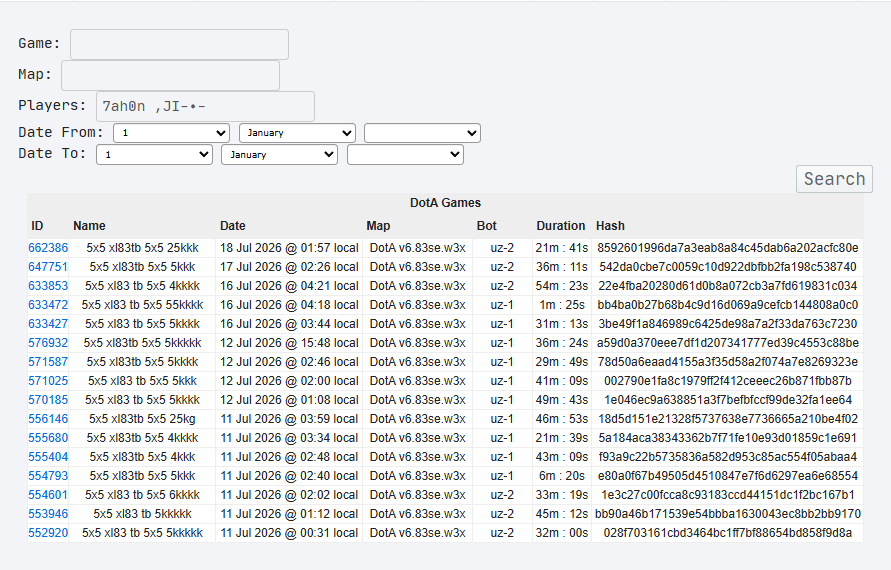Select game name '5x5 xl83tb 5x5 25kg'
Image resolution: width=891 pixels, height=570 pixels.
142,419
